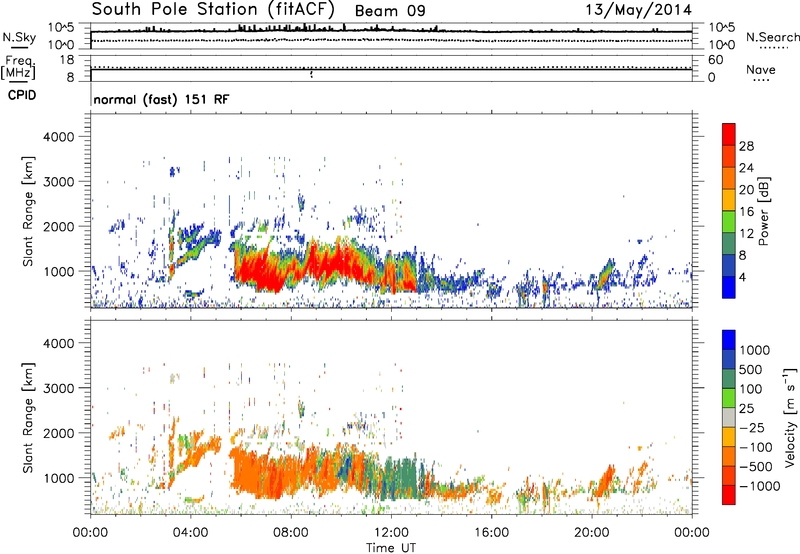The width and height of the screenshot is (800, 554).
Task: Click the 3000 tick on velocity panel axis
Action: [x=58, y=388]
